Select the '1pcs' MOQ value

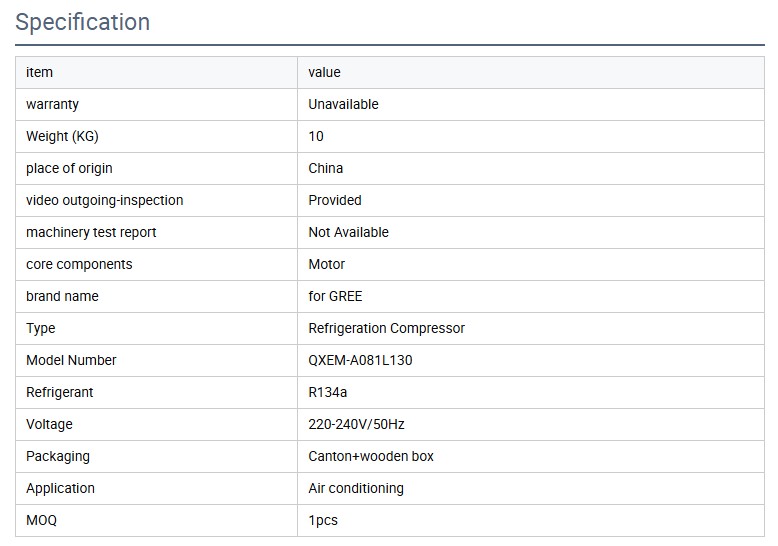[323, 520]
